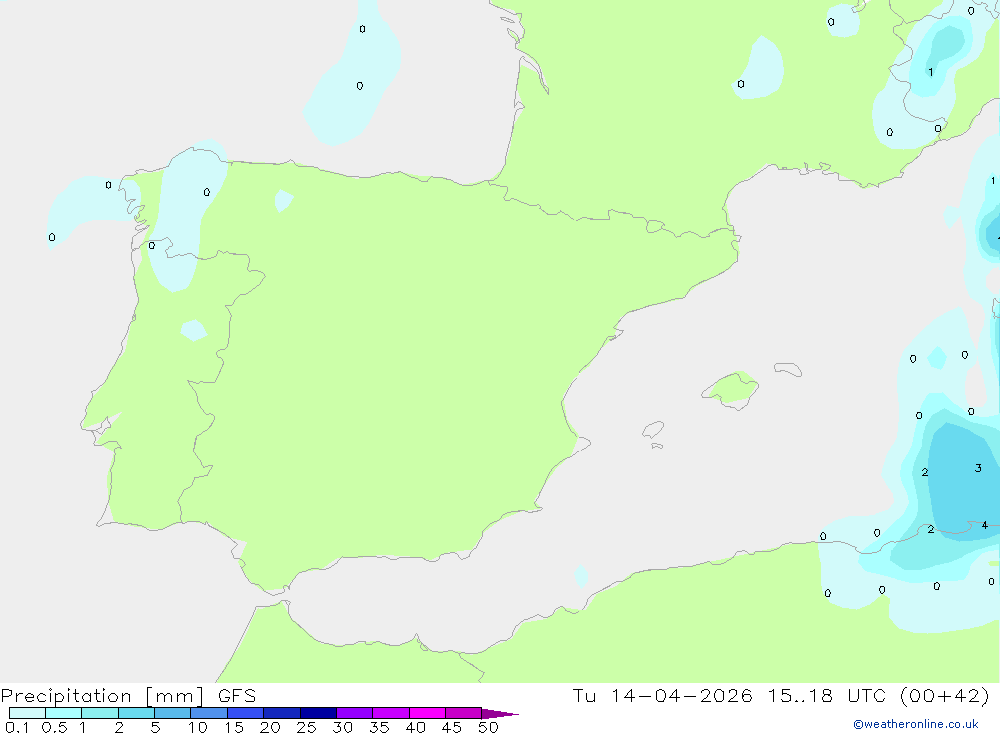Click the legend scale label '35'

tap(379, 727)
